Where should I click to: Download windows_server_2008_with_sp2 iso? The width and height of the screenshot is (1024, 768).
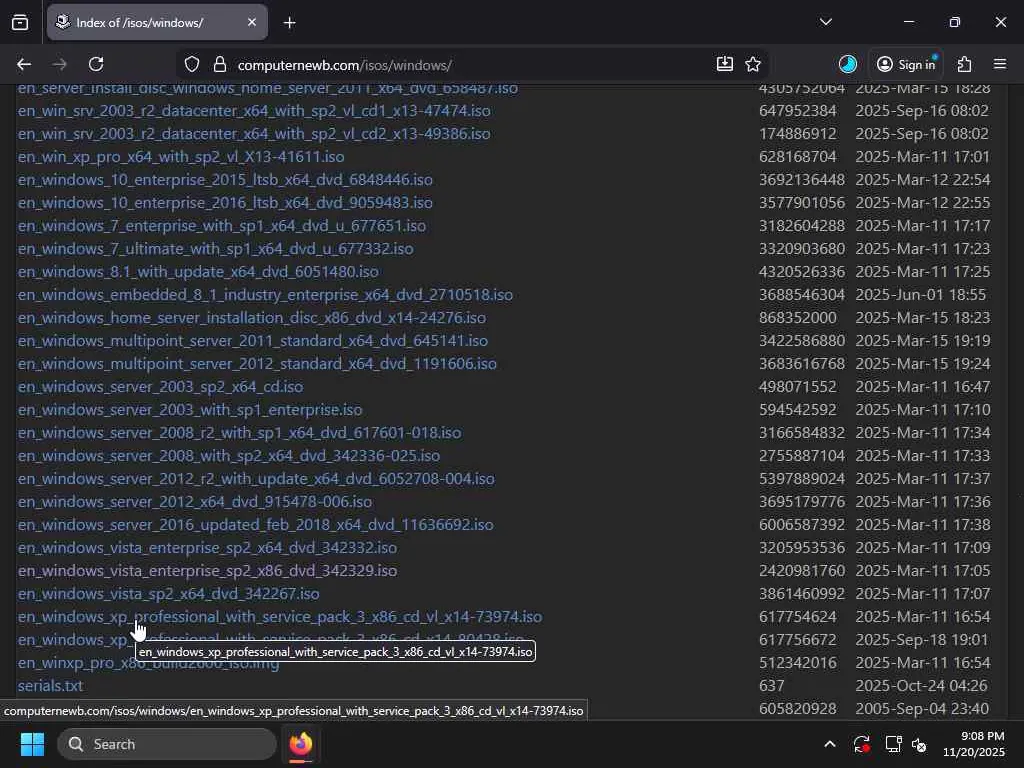229,455
